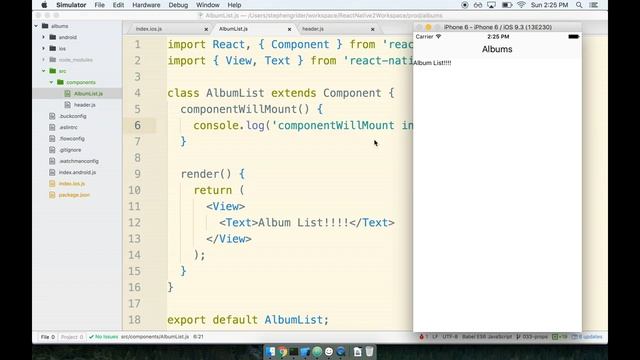Open package.json file
Screen dimensions: 640x360
(x=74, y=195)
